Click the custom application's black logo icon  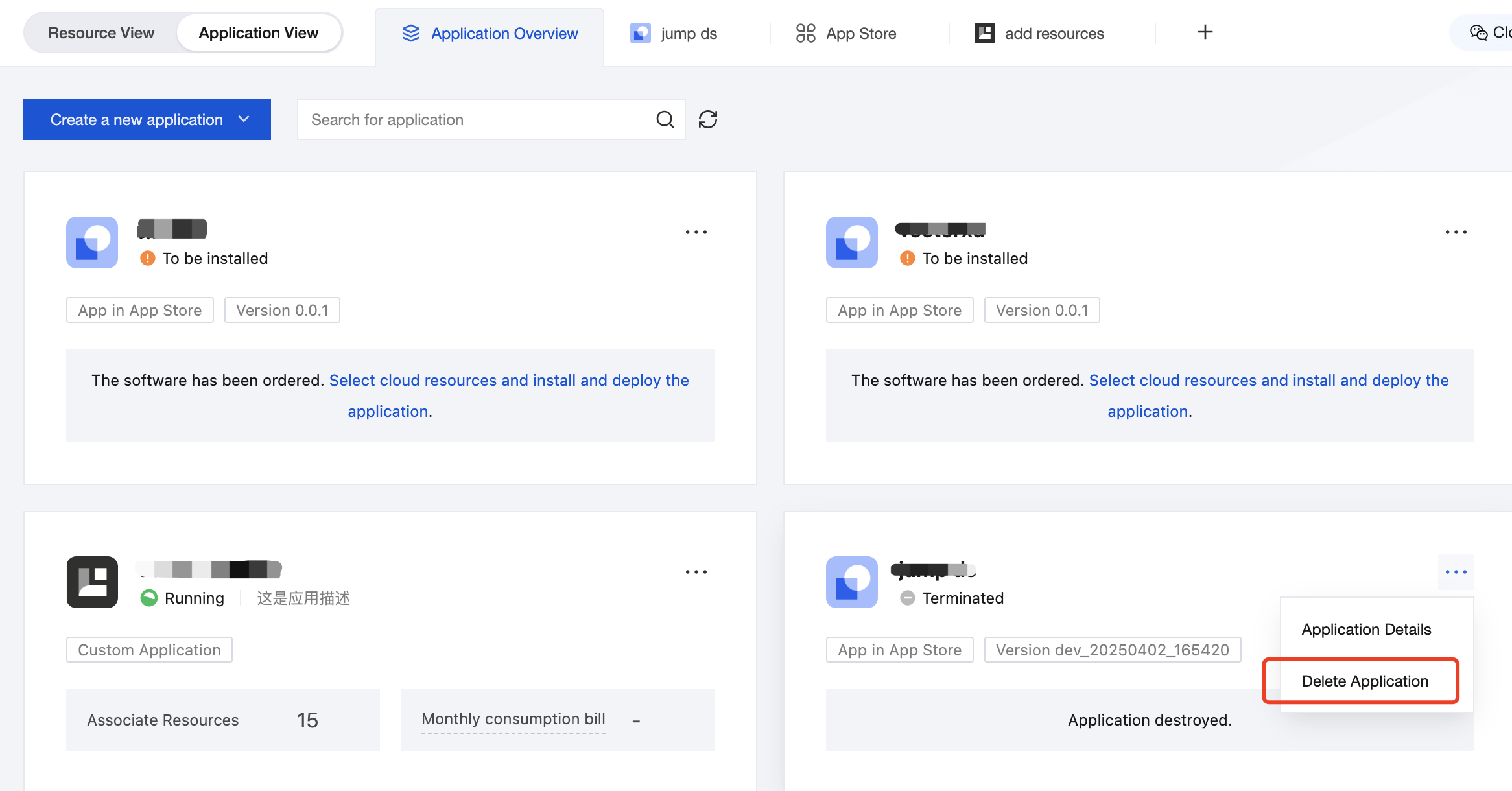pyautogui.click(x=92, y=582)
